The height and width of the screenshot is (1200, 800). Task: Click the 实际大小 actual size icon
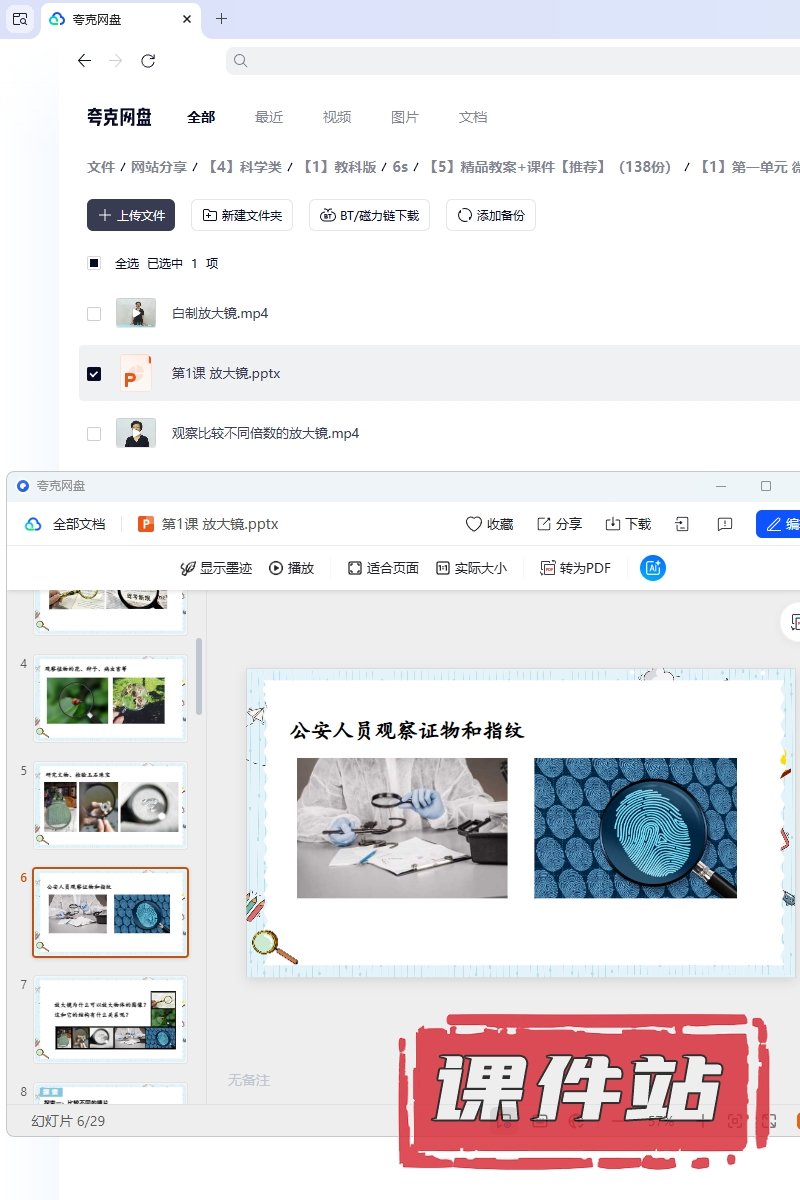coord(443,568)
